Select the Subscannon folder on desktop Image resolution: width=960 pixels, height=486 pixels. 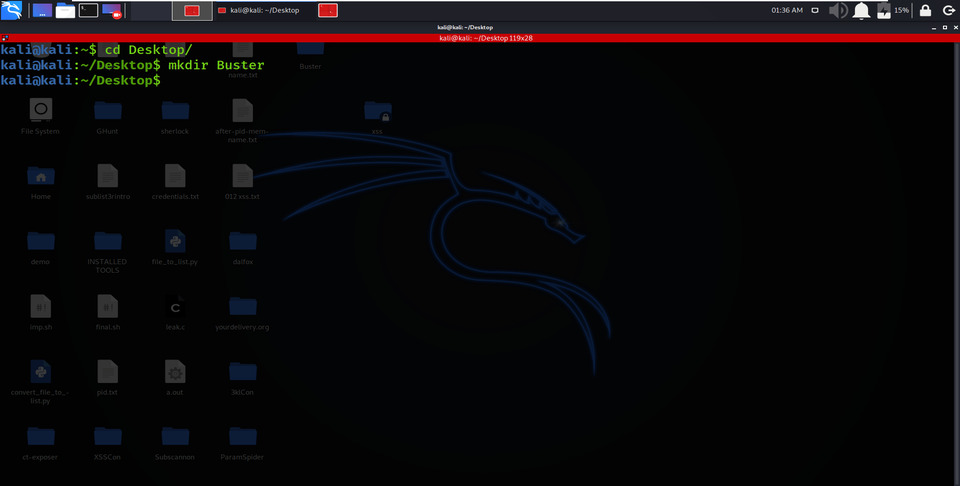[x=175, y=443]
